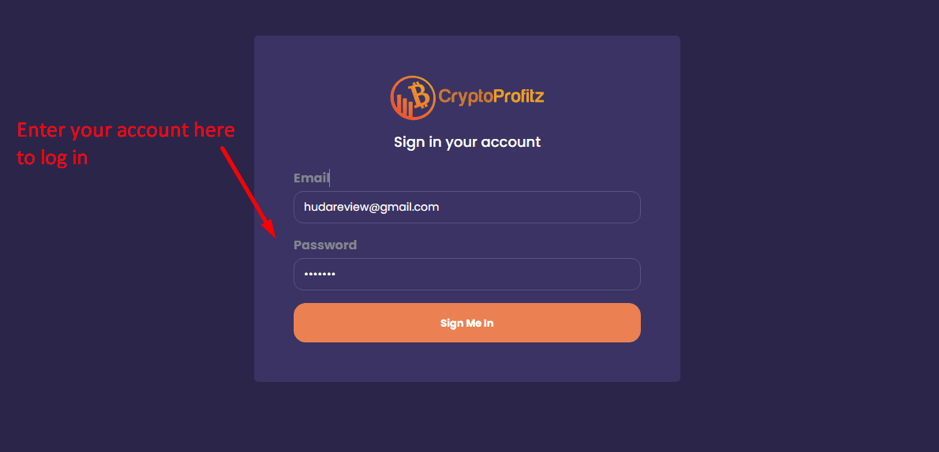Click the Password field label
The height and width of the screenshot is (452, 939).
[x=325, y=245]
